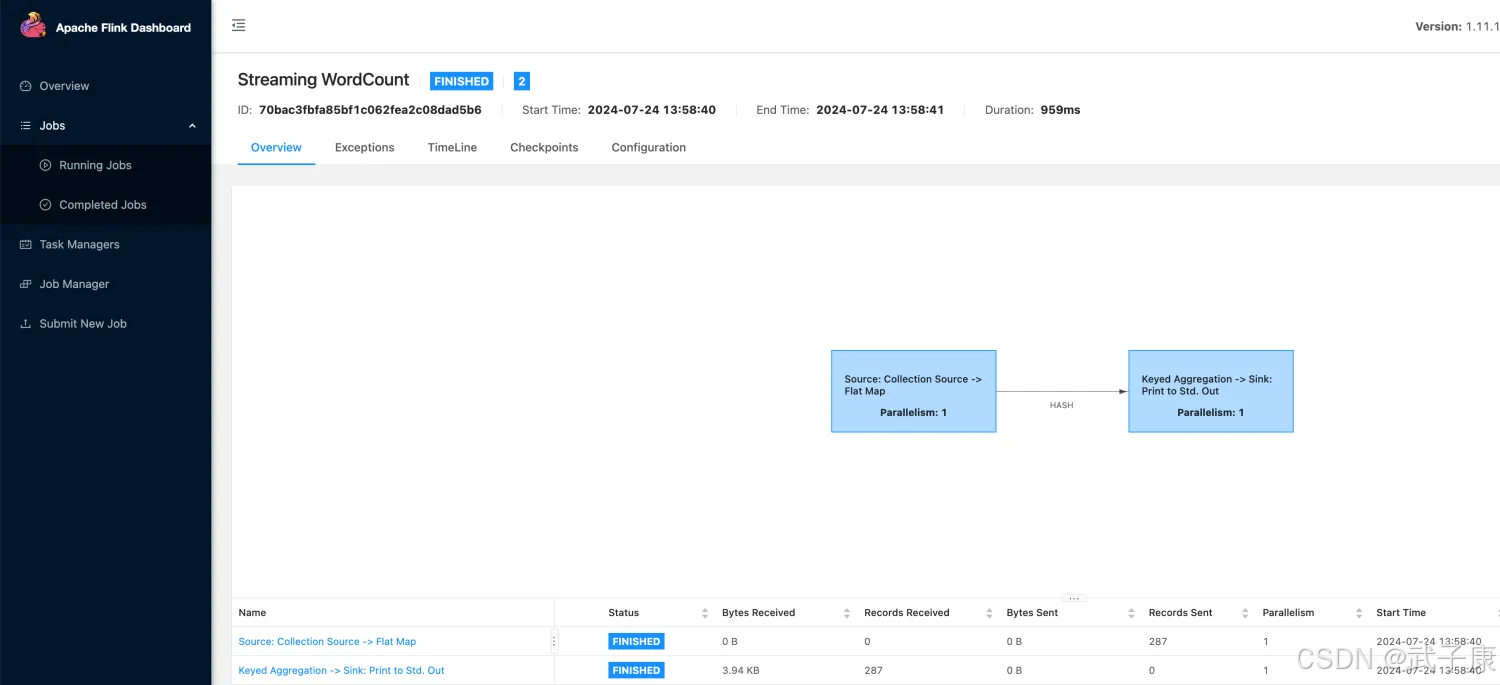This screenshot has height=685, width=1500.
Task: Click the Job Manager build icon
Action: pyautogui.click(x=26, y=284)
